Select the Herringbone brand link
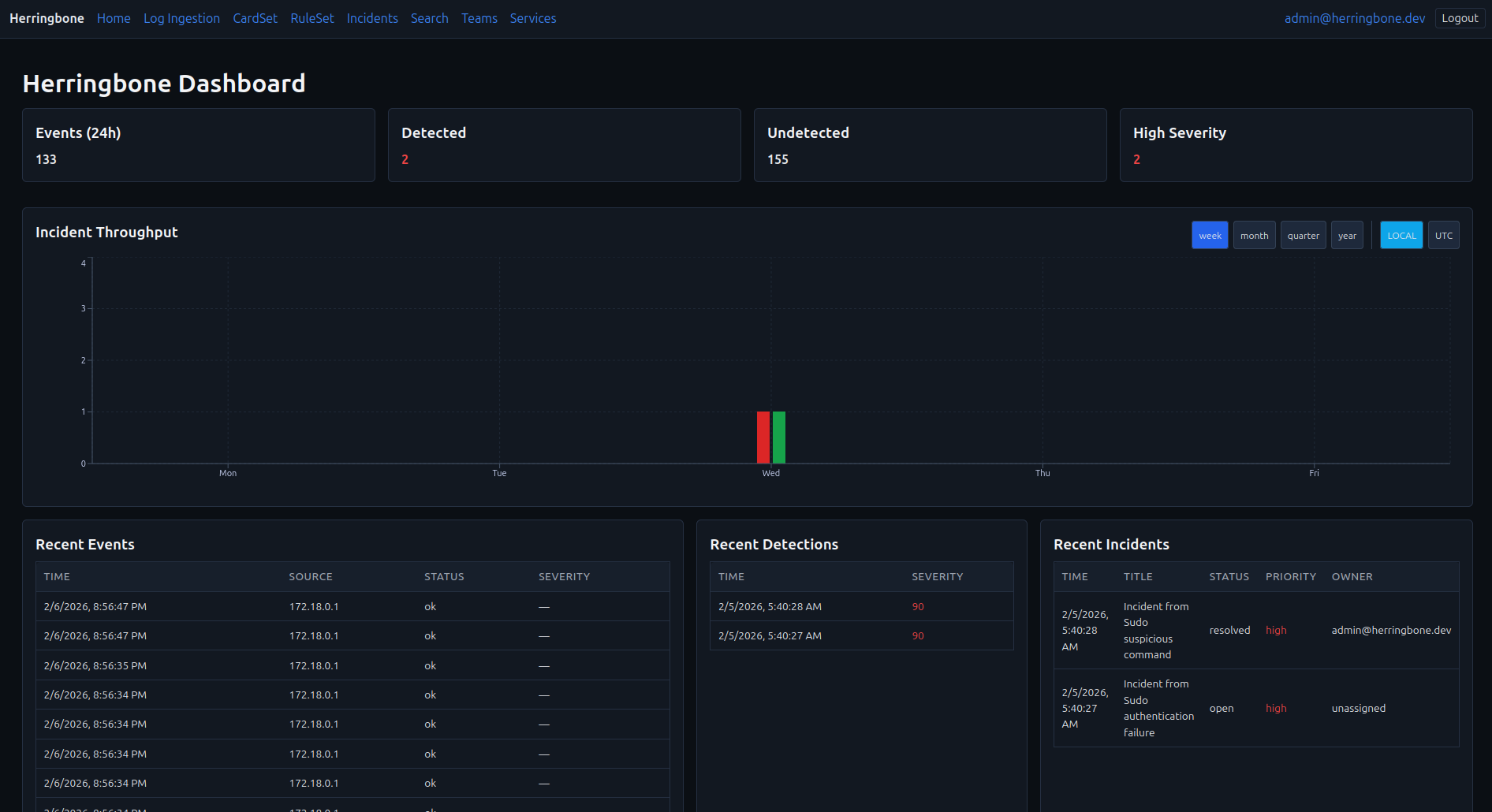 [x=46, y=17]
